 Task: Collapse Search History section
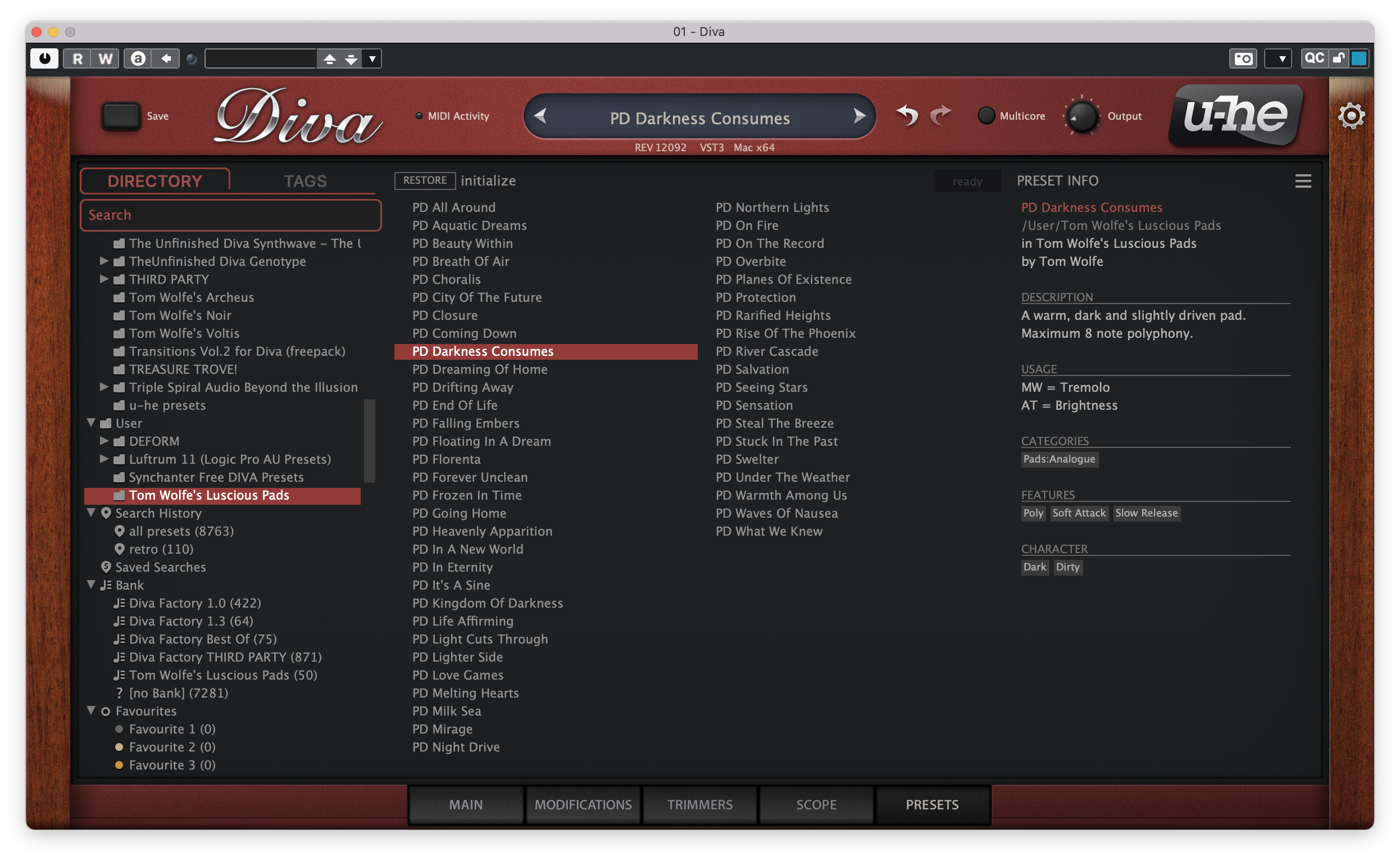point(91,513)
